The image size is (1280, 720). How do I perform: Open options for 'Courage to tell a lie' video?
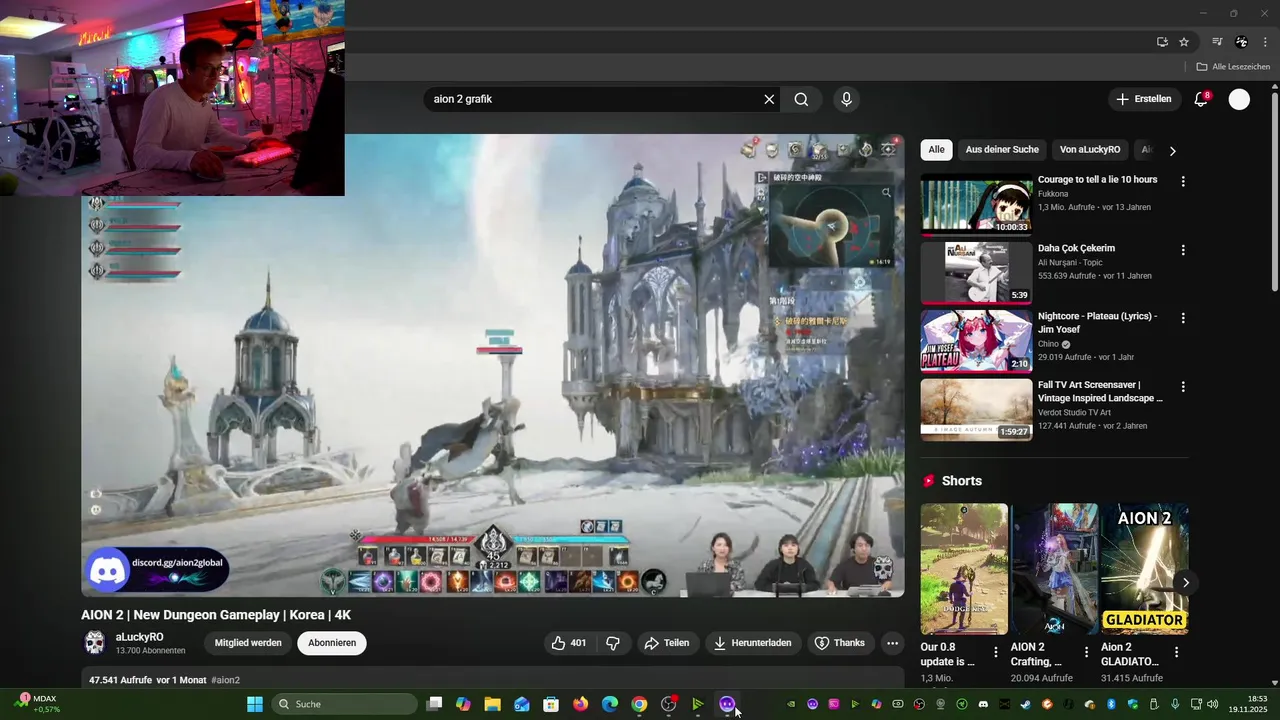[x=1183, y=182]
